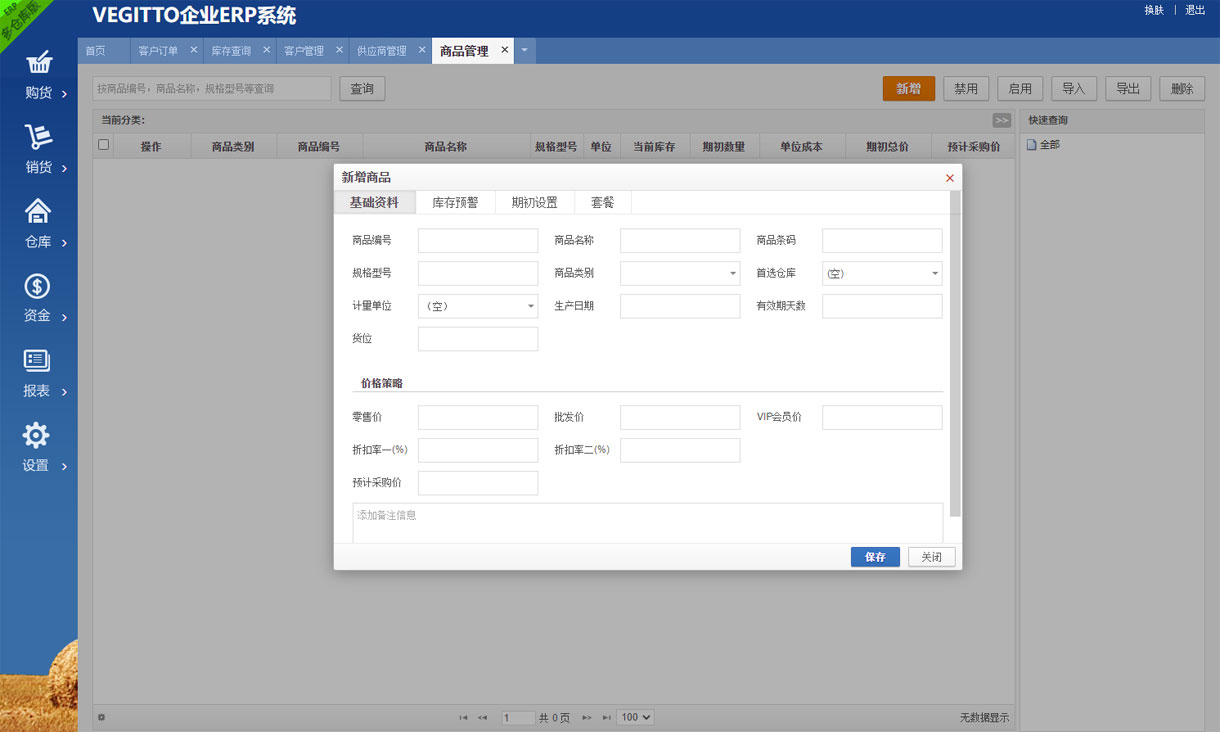Image resolution: width=1220 pixels, height=732 pixels.
Task: Click the 导入 button
Action: [x=1073, y=89]
